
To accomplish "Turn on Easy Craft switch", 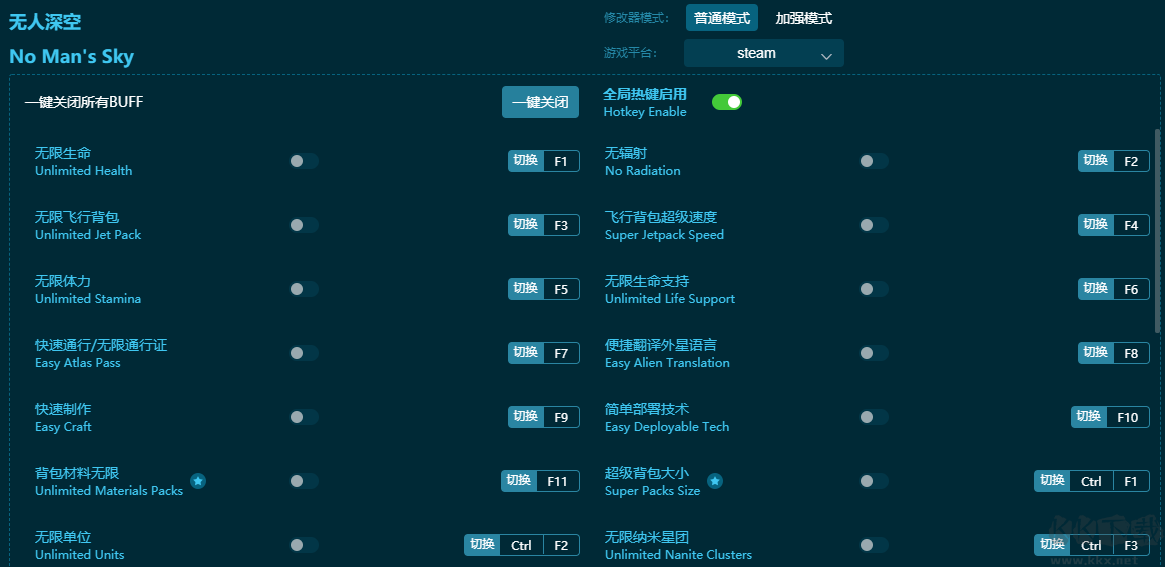I will pos(304,417).
